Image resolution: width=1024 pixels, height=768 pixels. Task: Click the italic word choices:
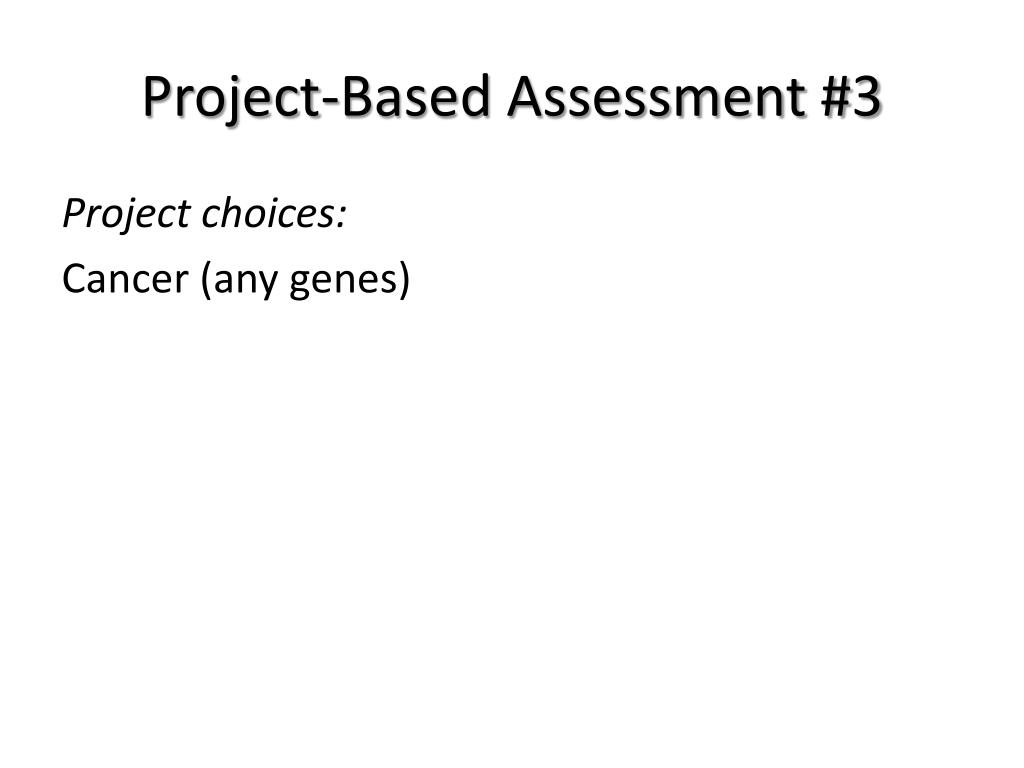coord(274,212)
